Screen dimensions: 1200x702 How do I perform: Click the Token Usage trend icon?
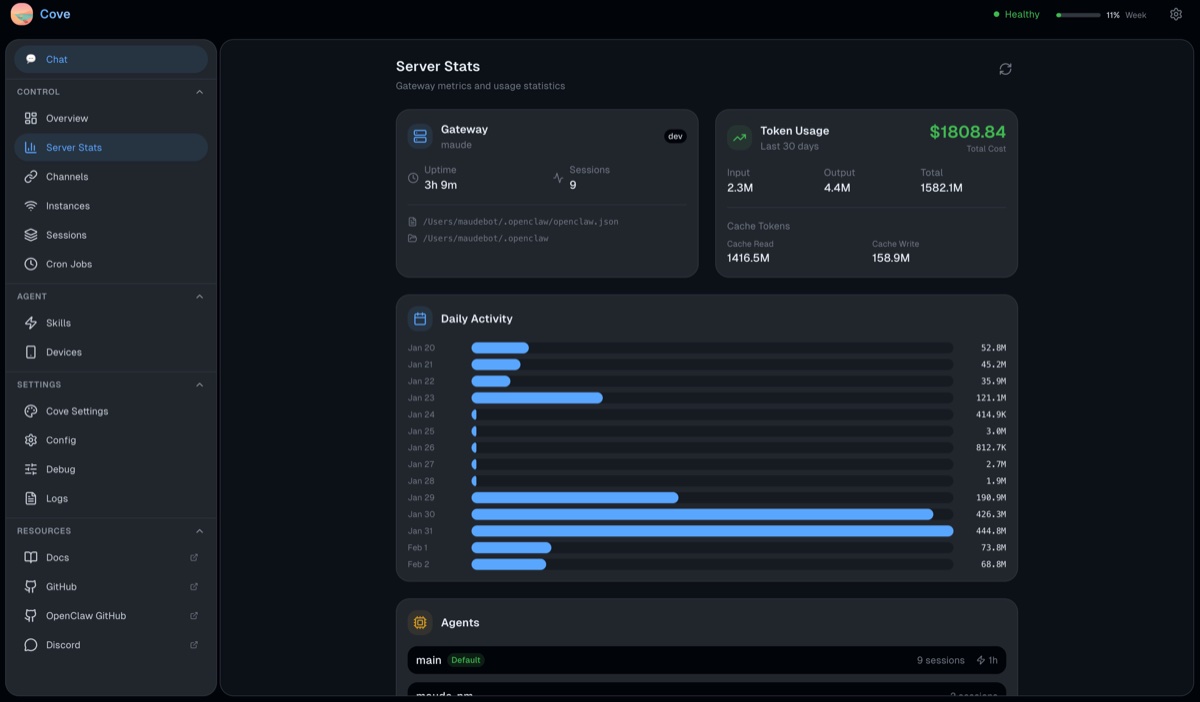point(741,136)
